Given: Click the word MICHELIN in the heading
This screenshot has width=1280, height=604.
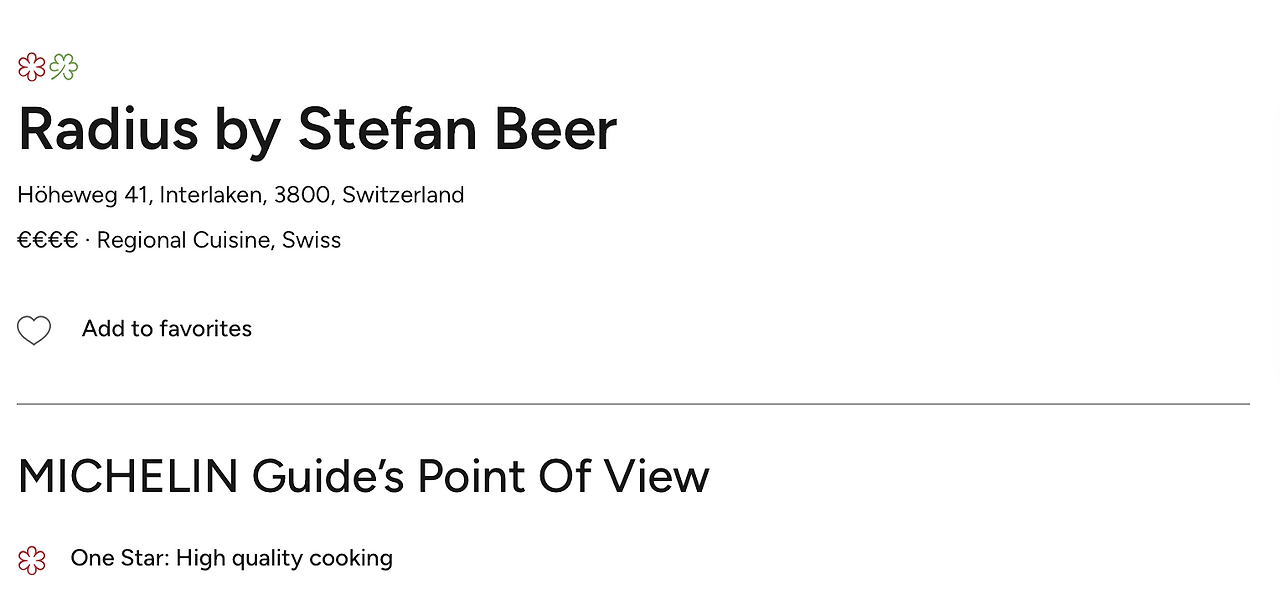Looking at the screenshot, I should 128,476.
